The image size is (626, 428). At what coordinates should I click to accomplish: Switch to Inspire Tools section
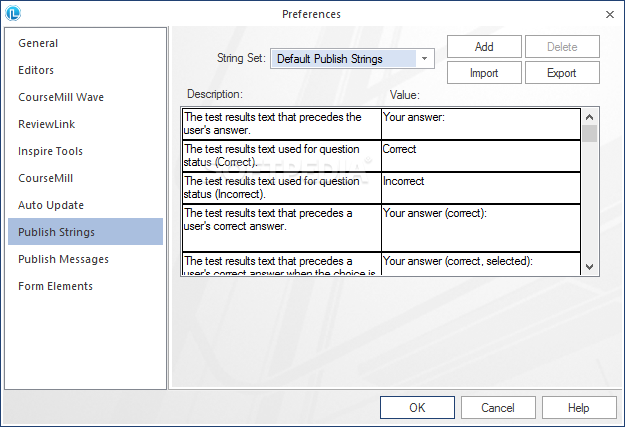[50, 151]
